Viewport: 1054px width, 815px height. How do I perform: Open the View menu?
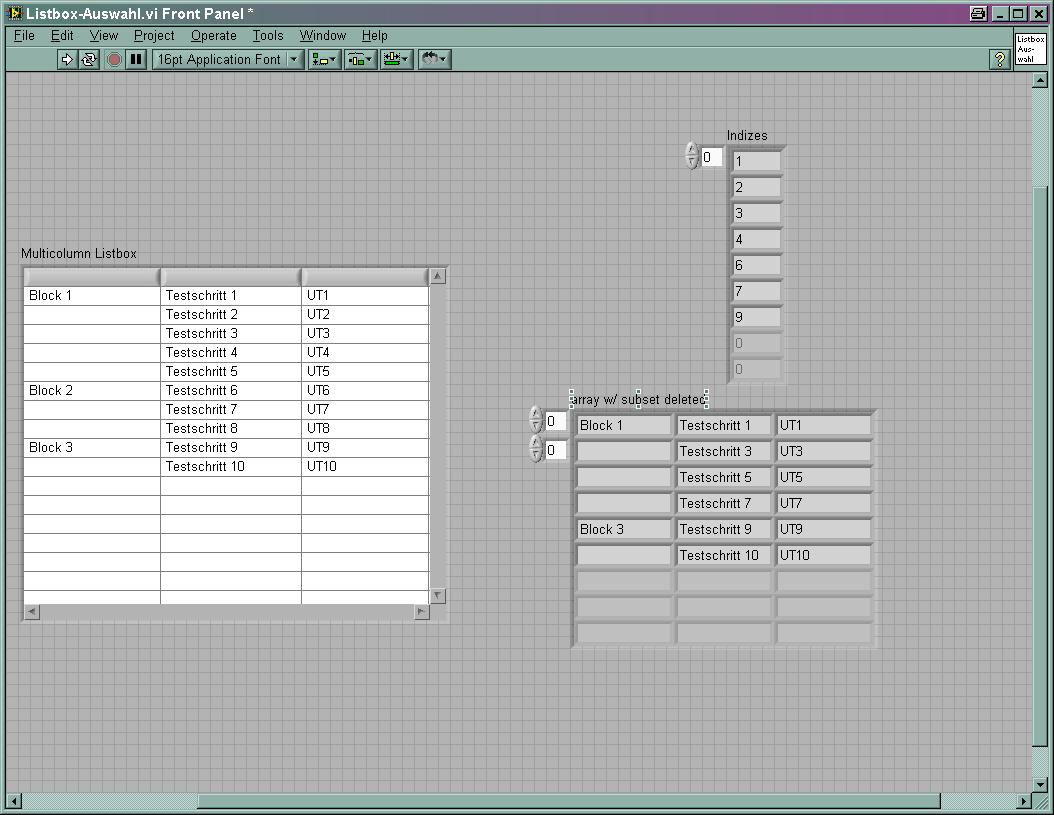[x=104, y=36]
